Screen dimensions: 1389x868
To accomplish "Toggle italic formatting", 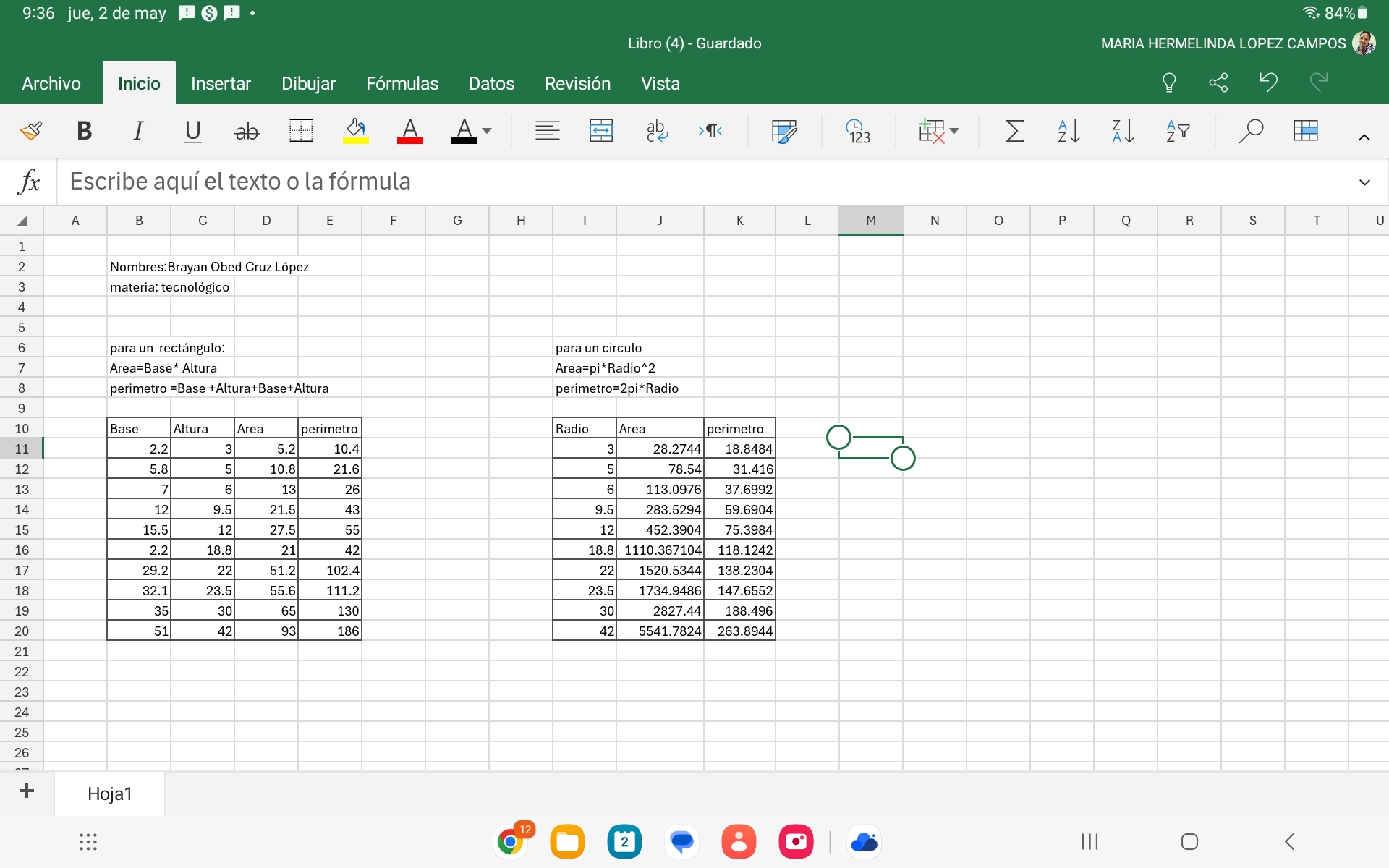I will [137, 131].
